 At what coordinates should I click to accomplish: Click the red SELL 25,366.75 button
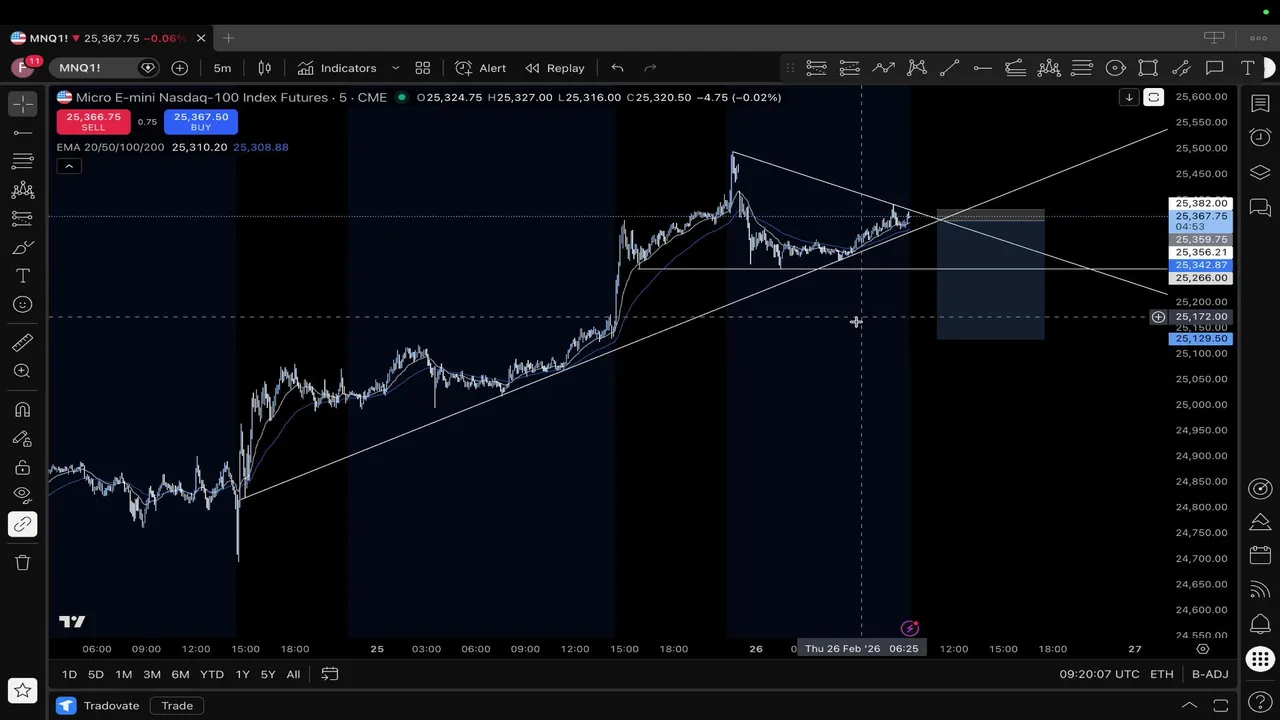point(93,122)
